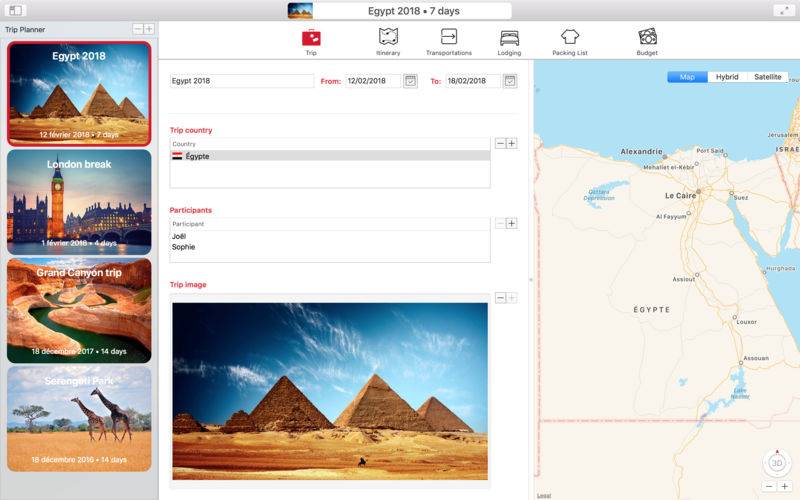Click Port Saïd on the map
The image size is (800, 500).
pyautogui.click(x=710, y=151)
